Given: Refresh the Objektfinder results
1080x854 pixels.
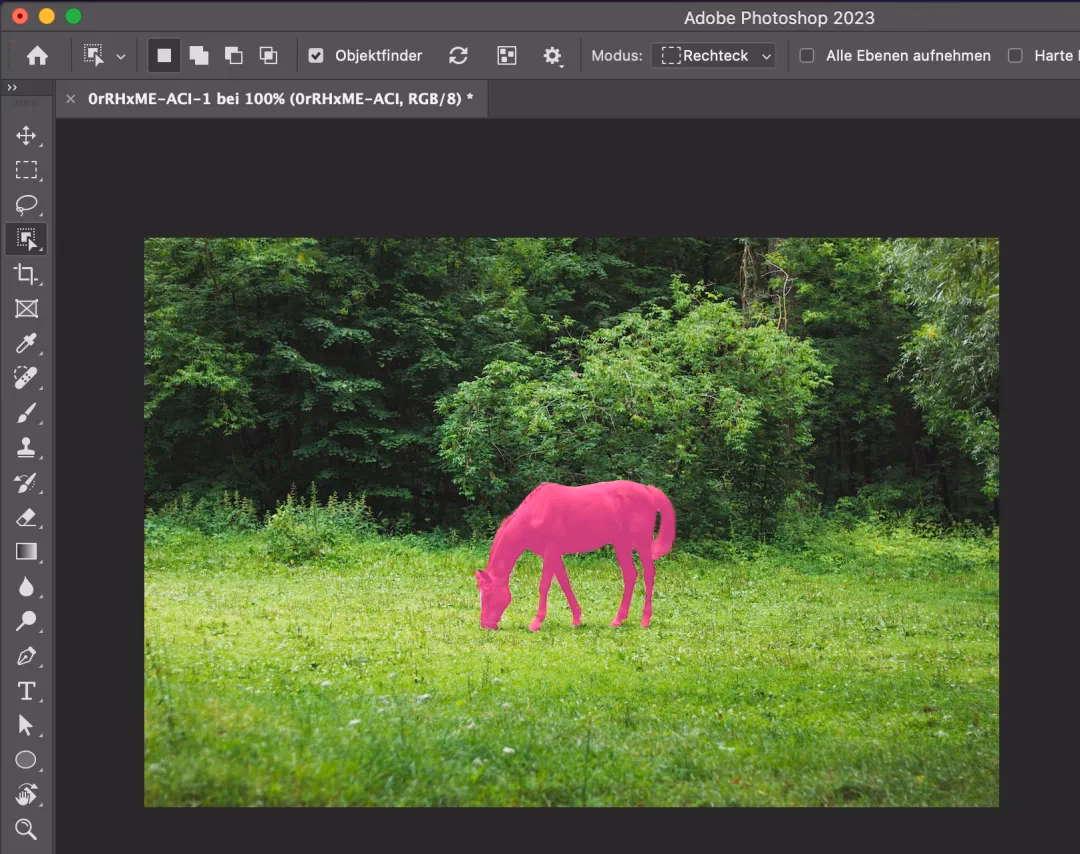Looking at the screenshot, I should tap(458, 56).
